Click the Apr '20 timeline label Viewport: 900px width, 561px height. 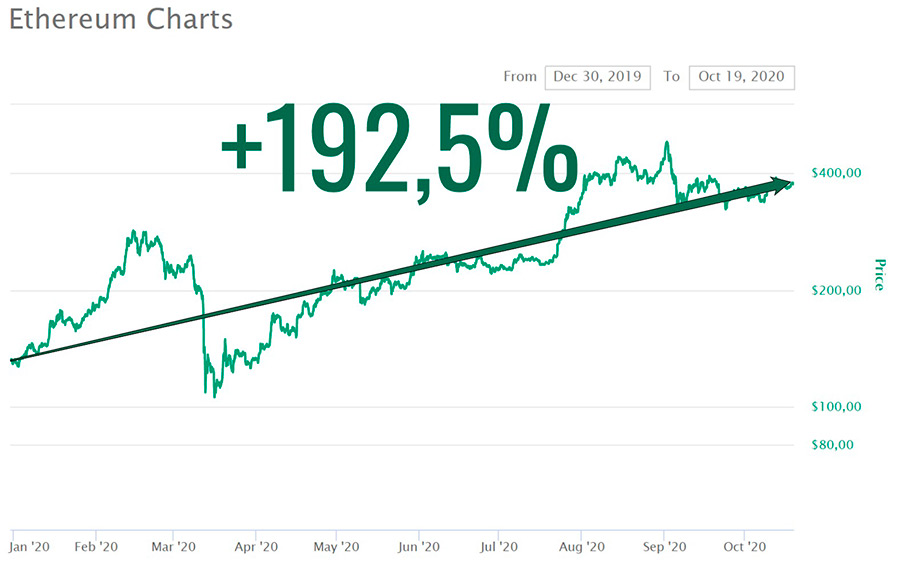tap(256, 547)
